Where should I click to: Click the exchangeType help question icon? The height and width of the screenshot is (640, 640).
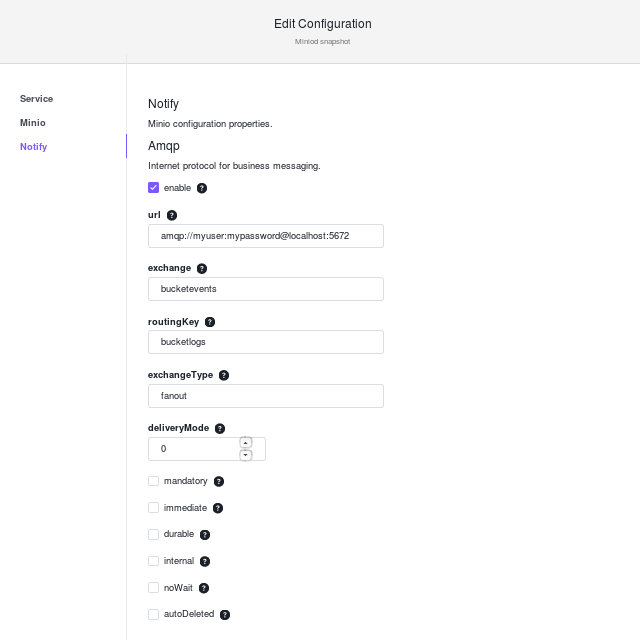click(x=224, y=376)
